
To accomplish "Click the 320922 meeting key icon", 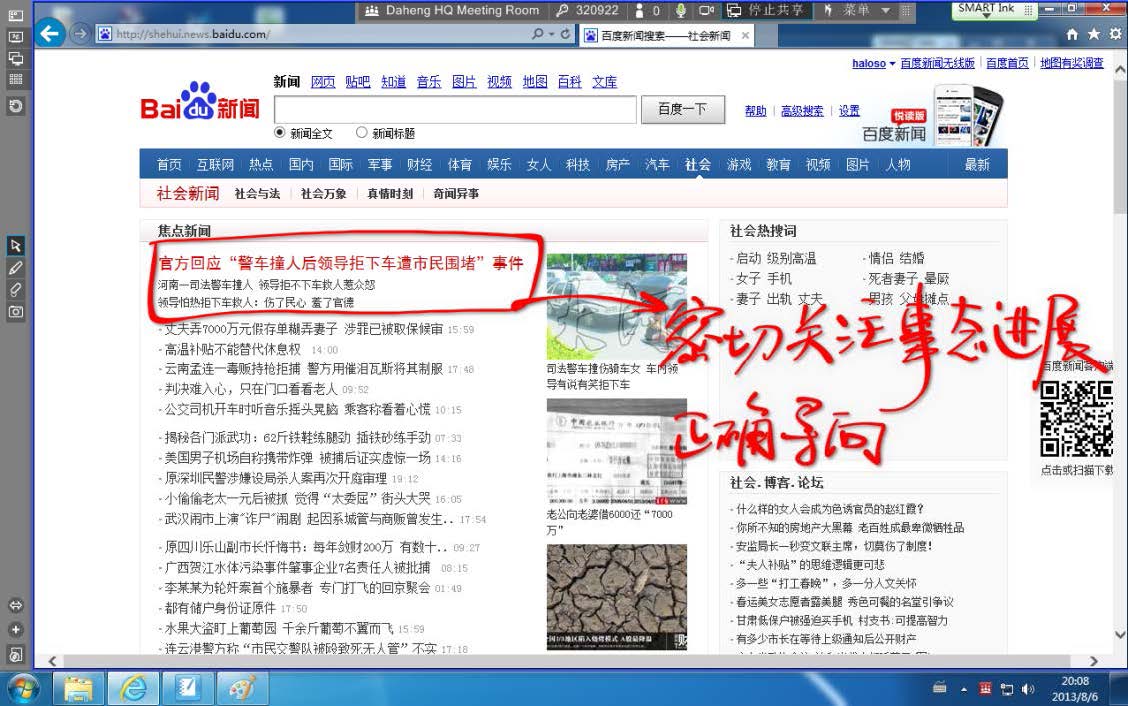I will click(x=563, y=10).
